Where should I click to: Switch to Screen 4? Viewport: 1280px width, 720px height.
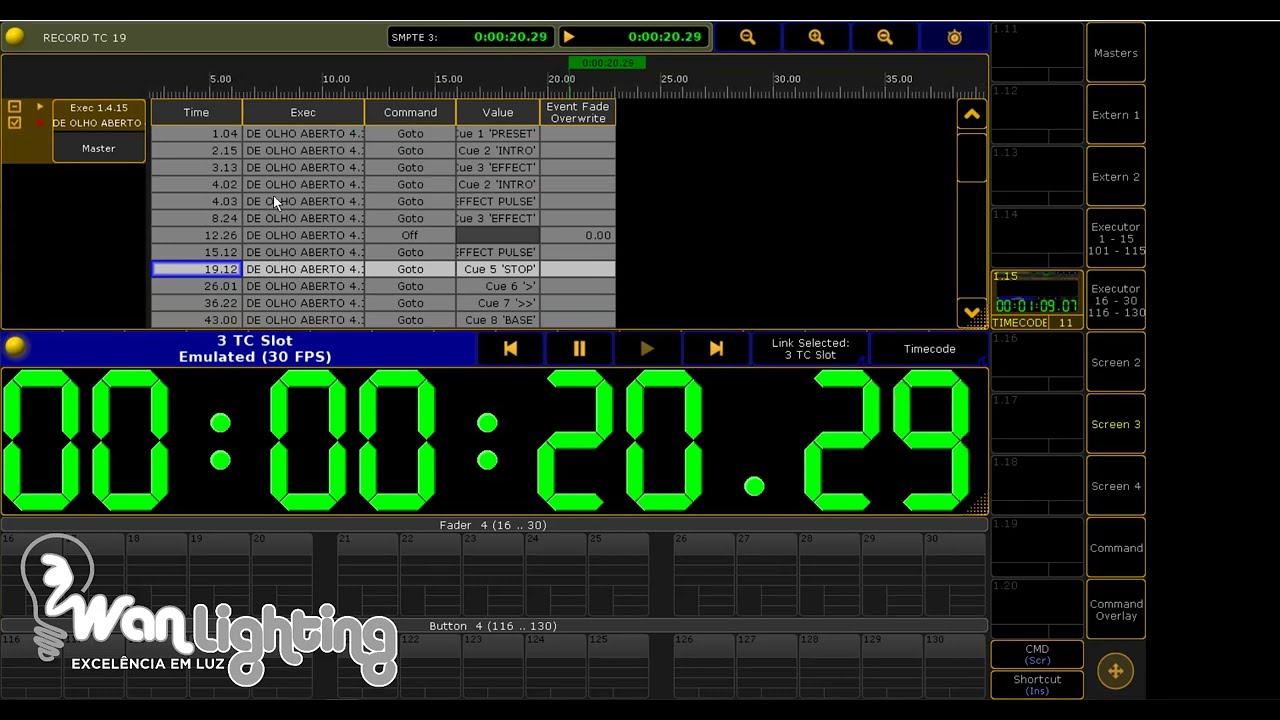pyautogui.click(x=1116, y=486)
